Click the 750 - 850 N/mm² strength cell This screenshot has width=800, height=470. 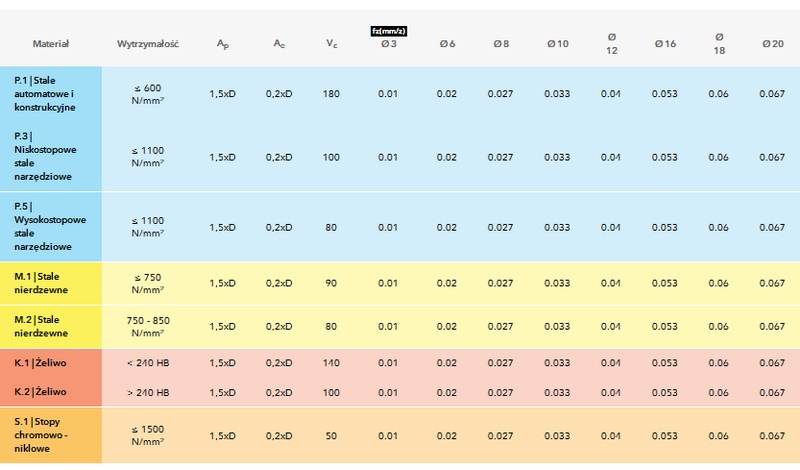(x=147, y=326)
